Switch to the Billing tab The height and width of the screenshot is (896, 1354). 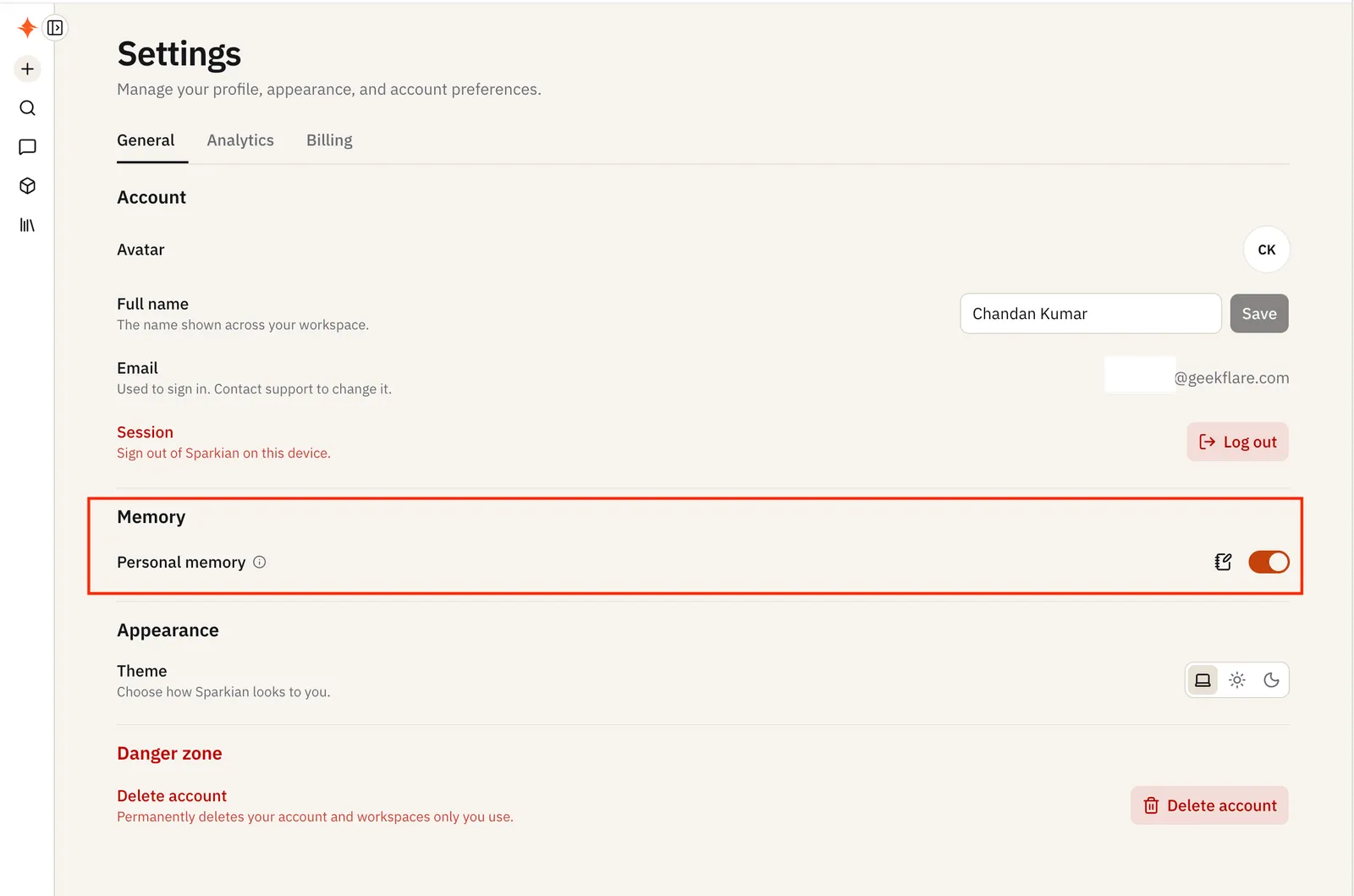pos(329,140)
